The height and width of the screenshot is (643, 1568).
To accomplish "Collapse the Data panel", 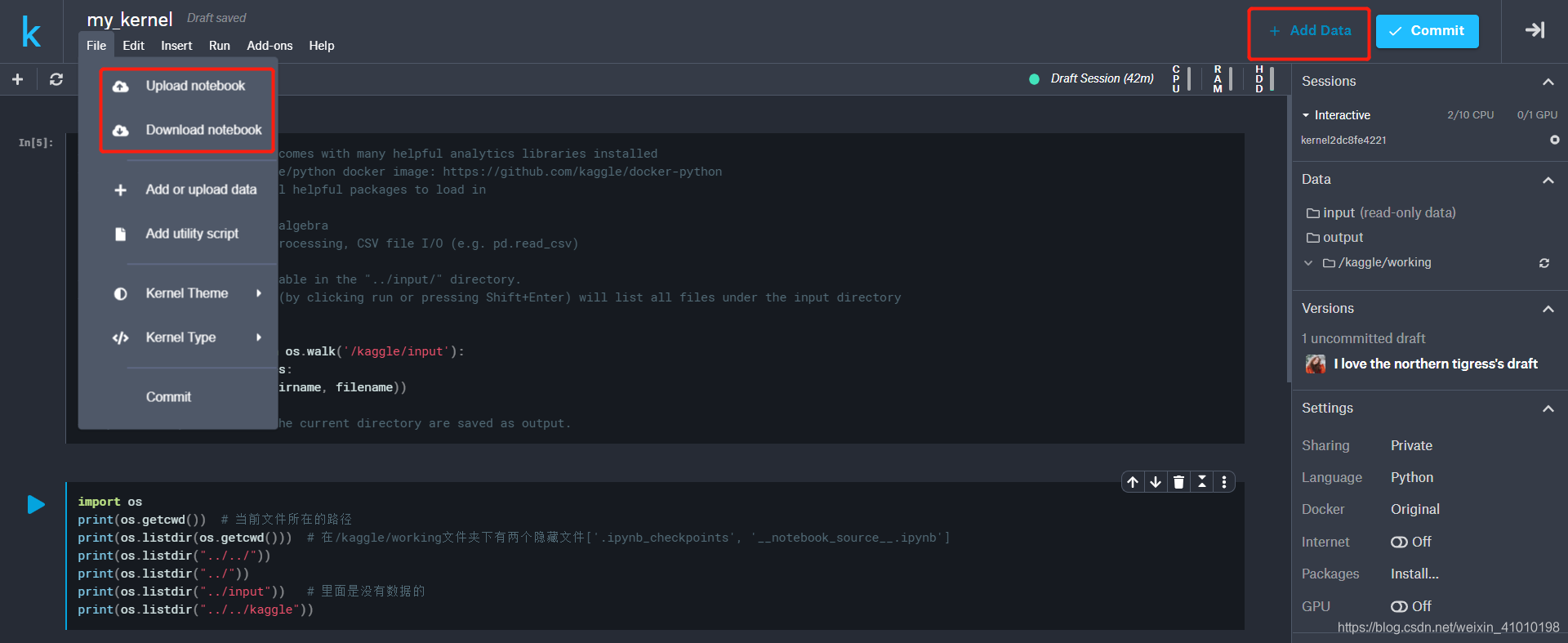I will pyautogui.click(x=1548, y=180).
